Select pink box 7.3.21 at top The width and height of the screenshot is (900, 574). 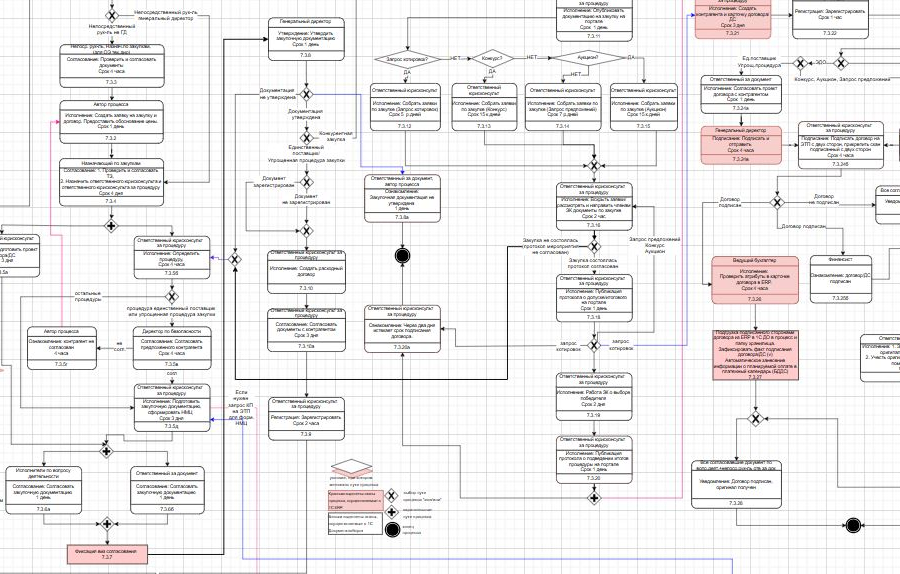click(733, 19)
